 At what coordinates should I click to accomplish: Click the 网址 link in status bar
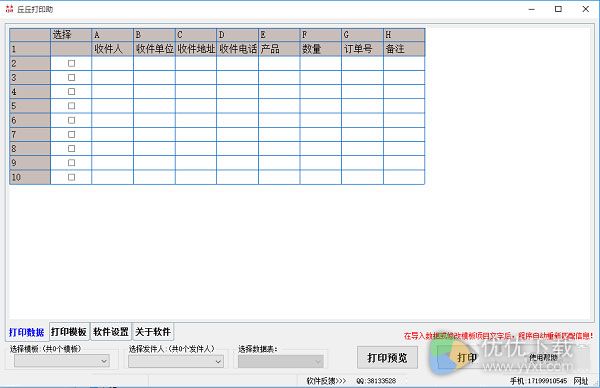click(581, 381)
